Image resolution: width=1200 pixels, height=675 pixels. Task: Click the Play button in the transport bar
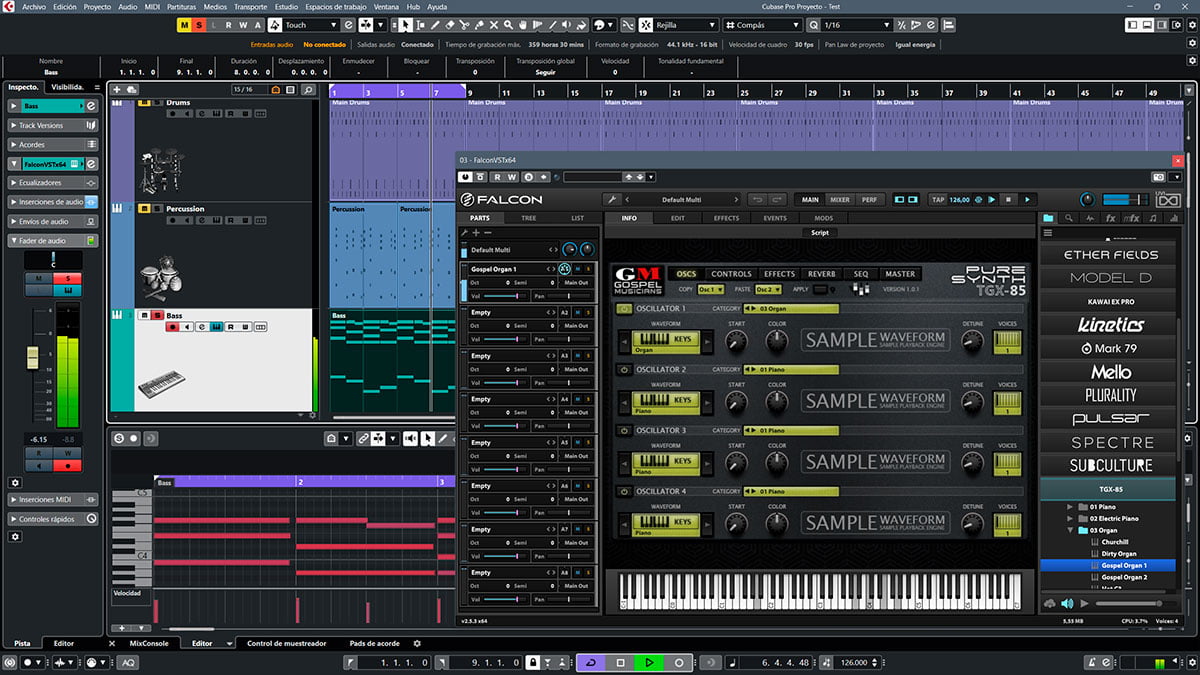pyautogui.click(x=649, y=662)
